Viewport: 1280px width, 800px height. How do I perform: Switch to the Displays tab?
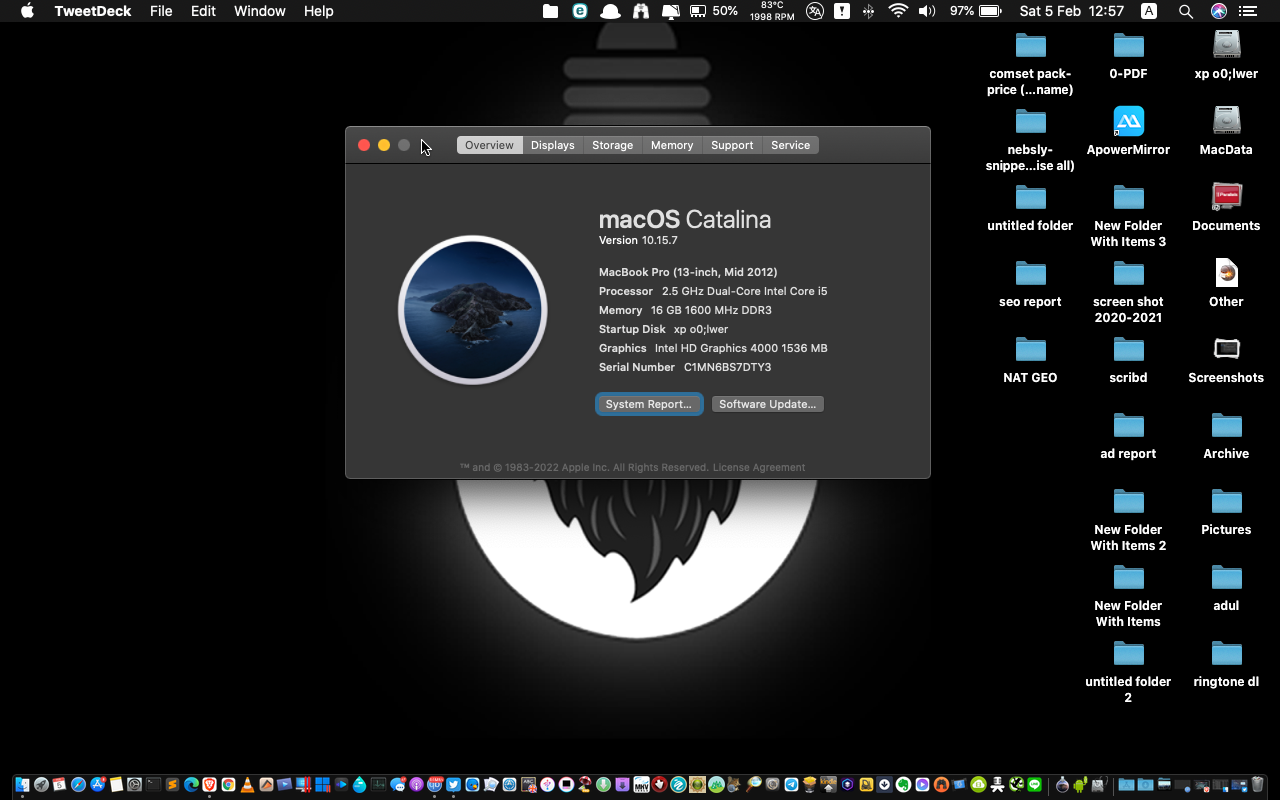[552, 145]
